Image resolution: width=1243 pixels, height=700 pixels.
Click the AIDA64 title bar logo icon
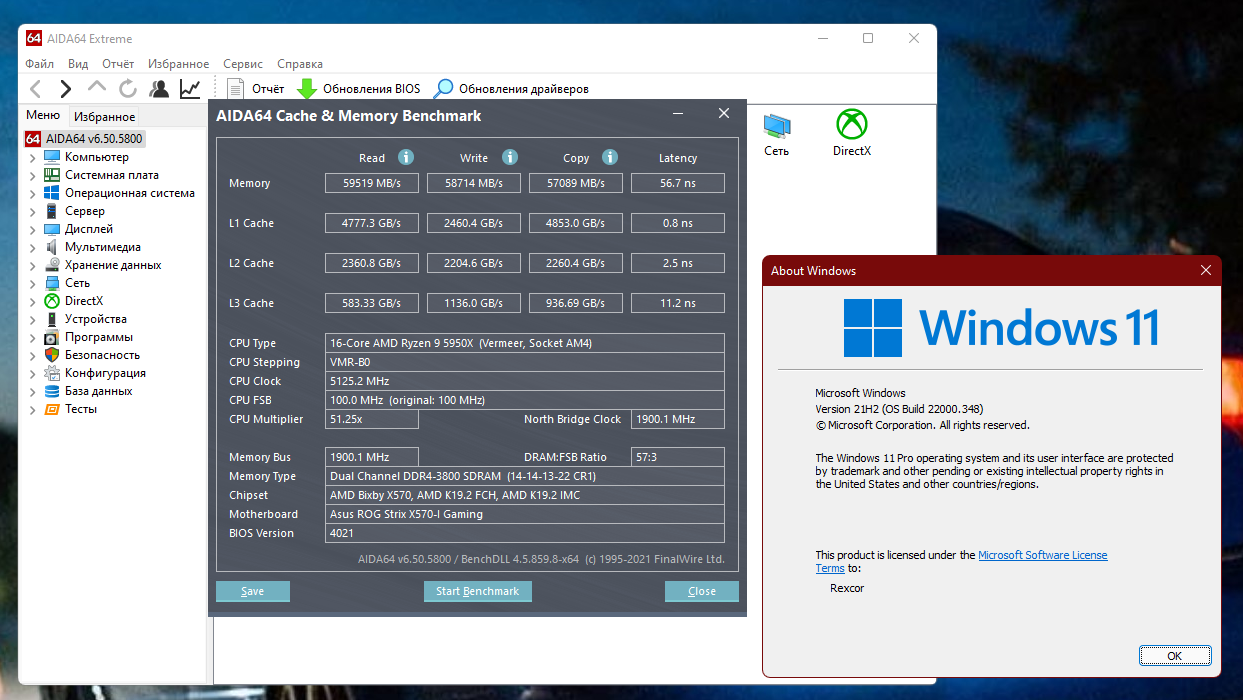pyautogui.click(x=34, y=39)
